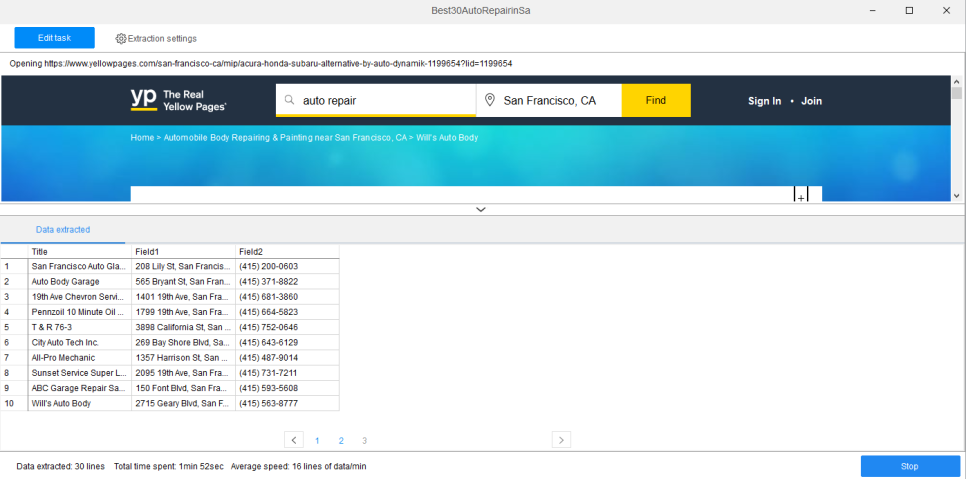Viewport: 966px width, 479px height.
Task: Click the 269 Bay Shore Blvd address cell
Action: [x=183, y=342]
